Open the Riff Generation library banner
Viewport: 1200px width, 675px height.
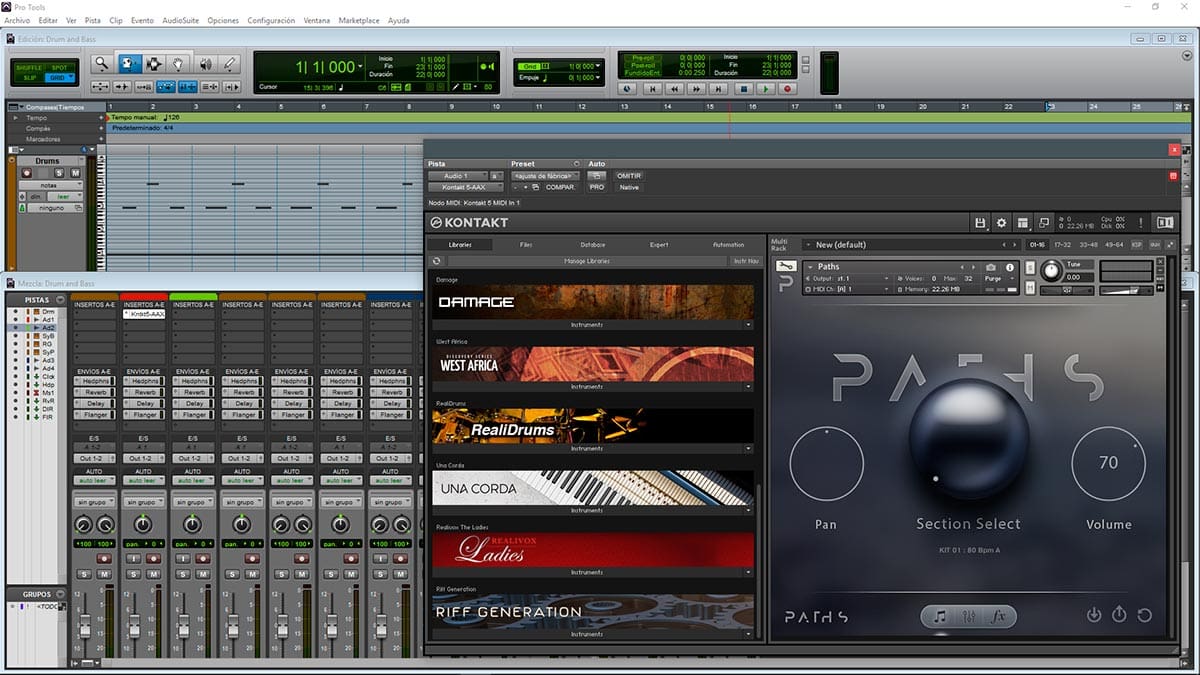[593, 612]
